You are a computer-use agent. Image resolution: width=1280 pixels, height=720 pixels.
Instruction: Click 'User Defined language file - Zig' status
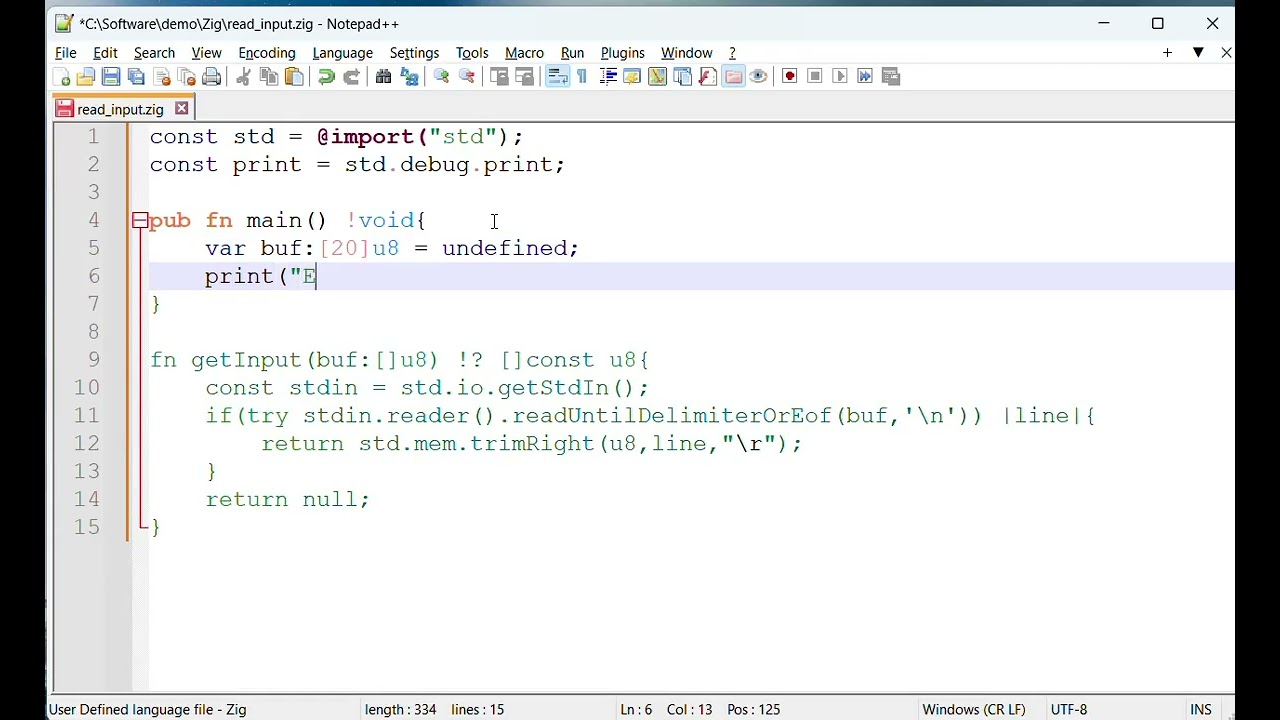pyautogui.click(x=147, y=709)
